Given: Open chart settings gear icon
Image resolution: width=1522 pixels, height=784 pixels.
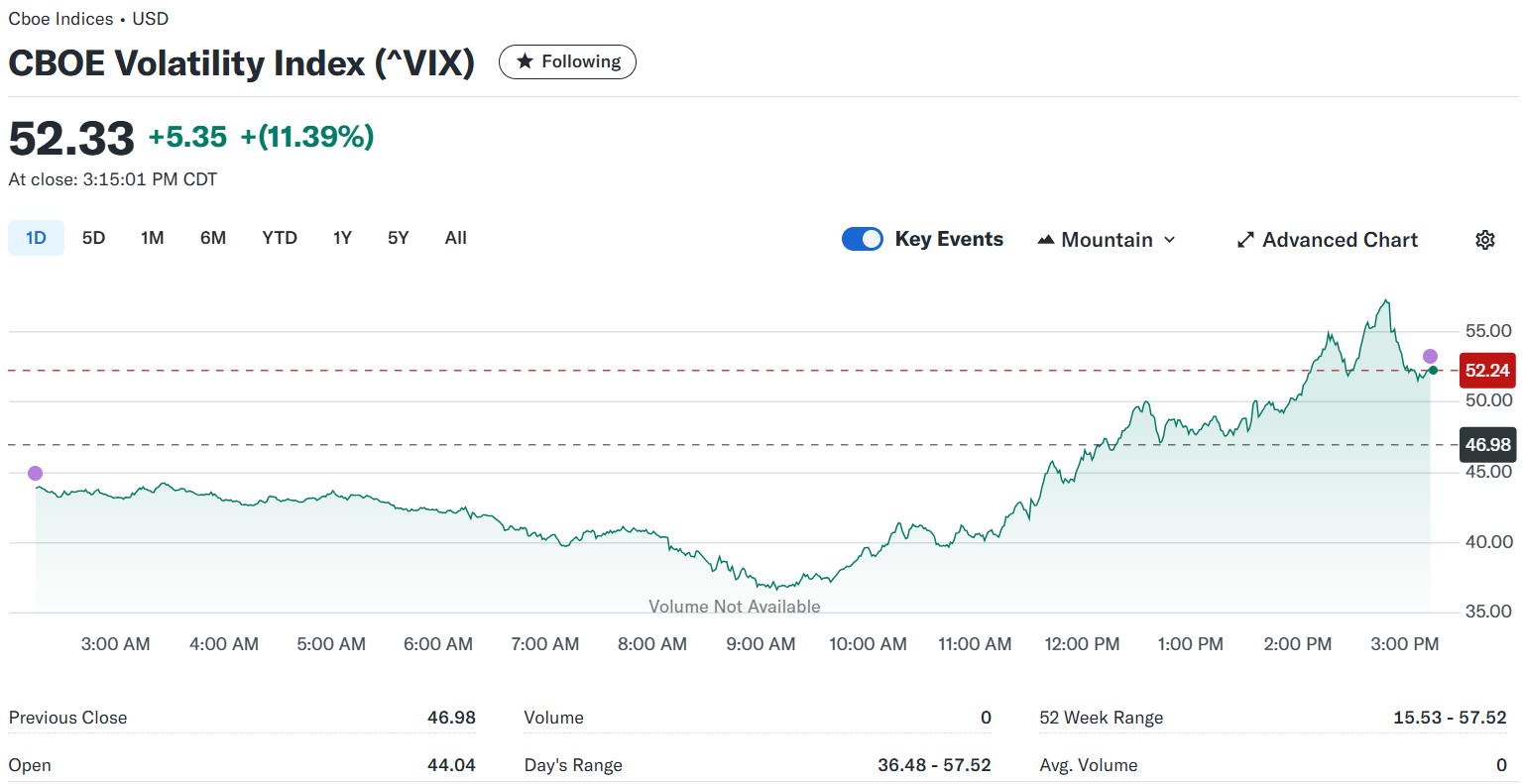Looking at the screenshot, I should [1484, 240].
